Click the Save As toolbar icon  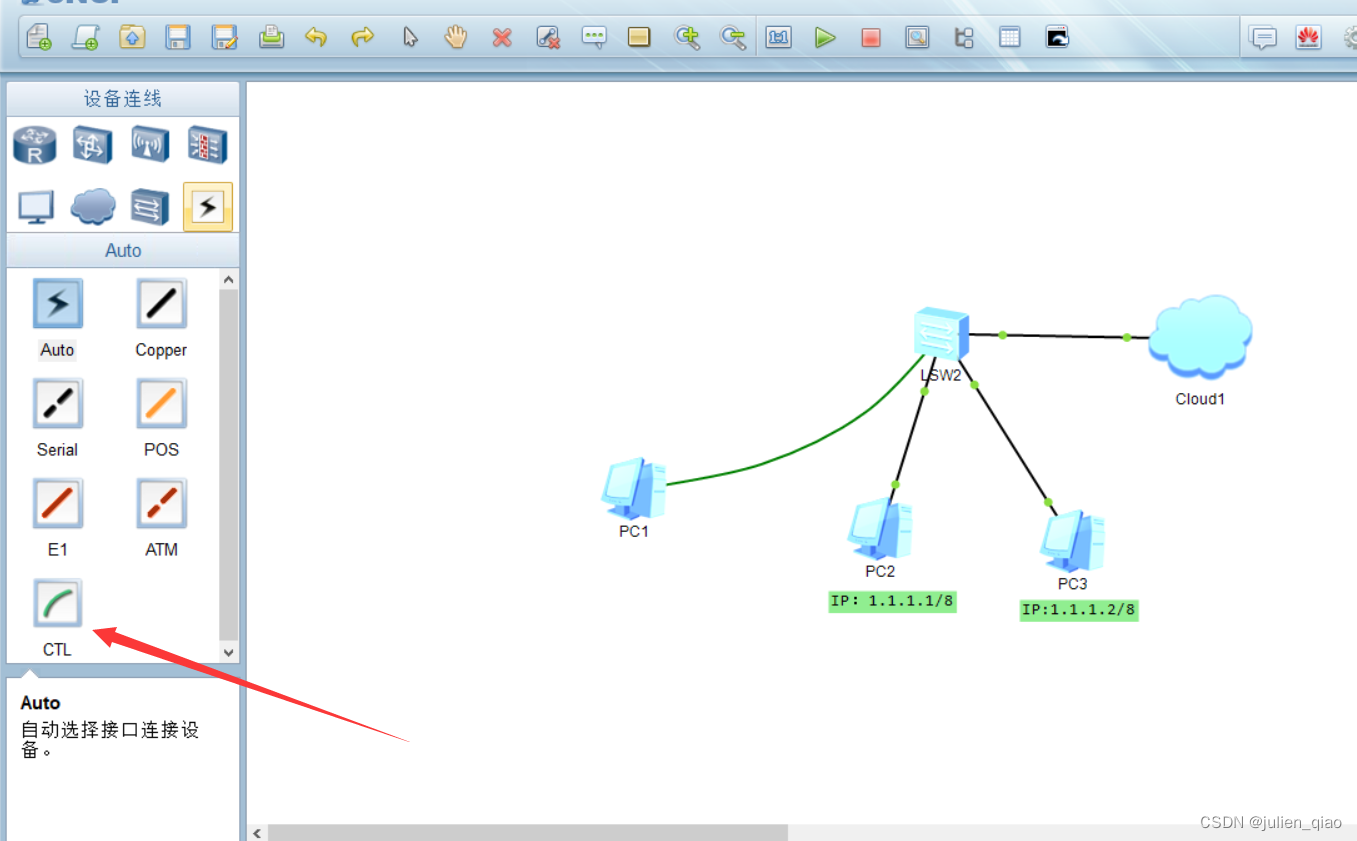point(224,38)
